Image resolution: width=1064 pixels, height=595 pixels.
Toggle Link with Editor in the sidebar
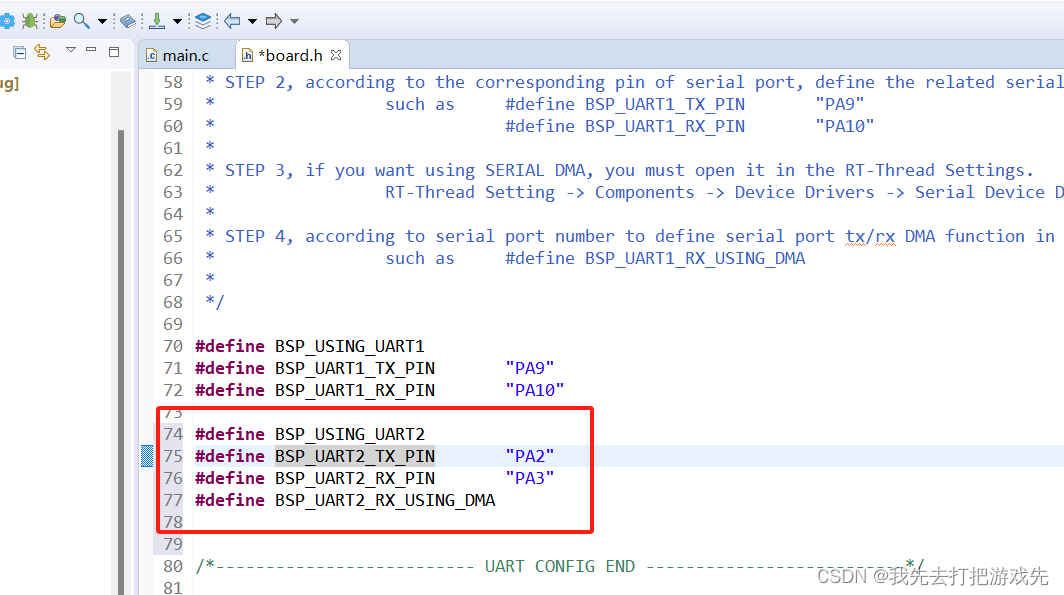click(41, 51)
